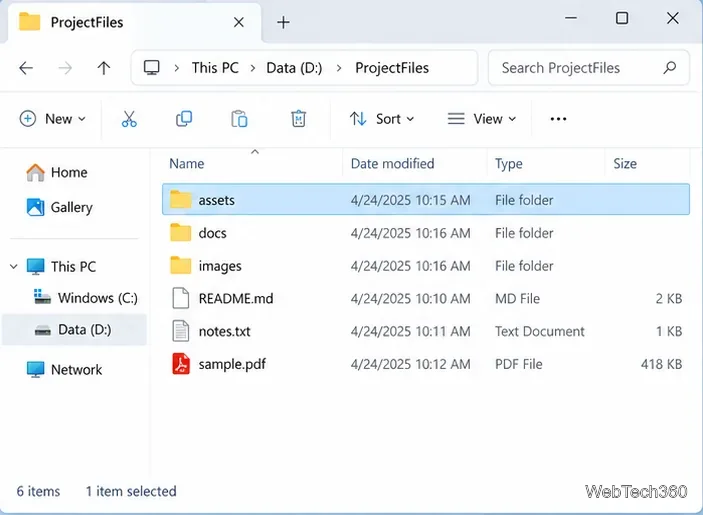This screenshot has height=515, width=703.
Task: Click the sample.pdf red PDF icon
Action: (x=181, y=364)
